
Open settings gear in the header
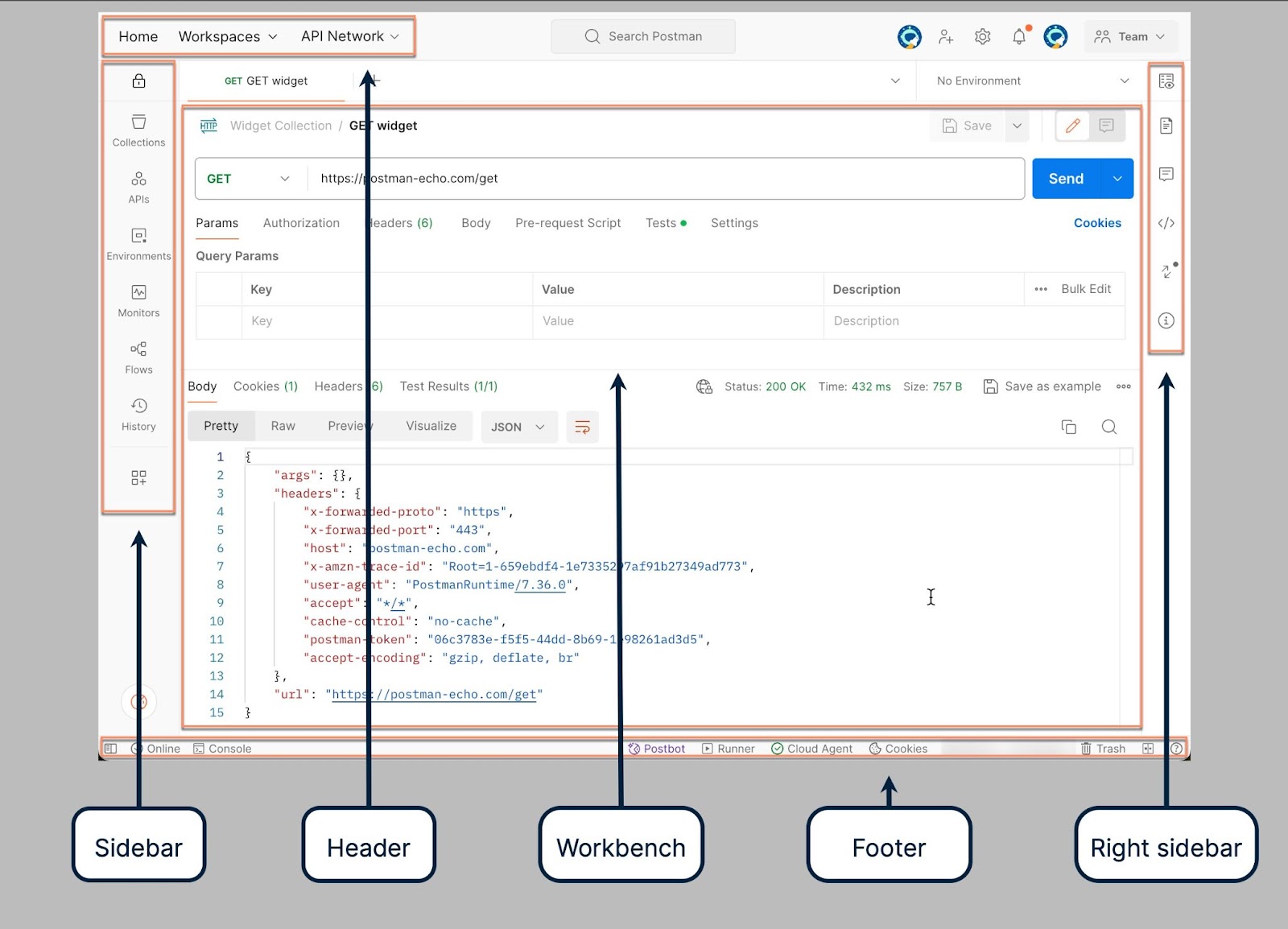click(x=982, y=36)
